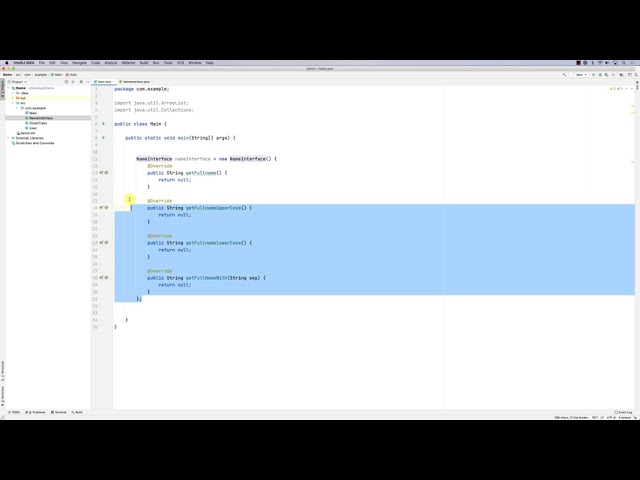Expand the out folder

pyautogui.click(x=13, y=98)
